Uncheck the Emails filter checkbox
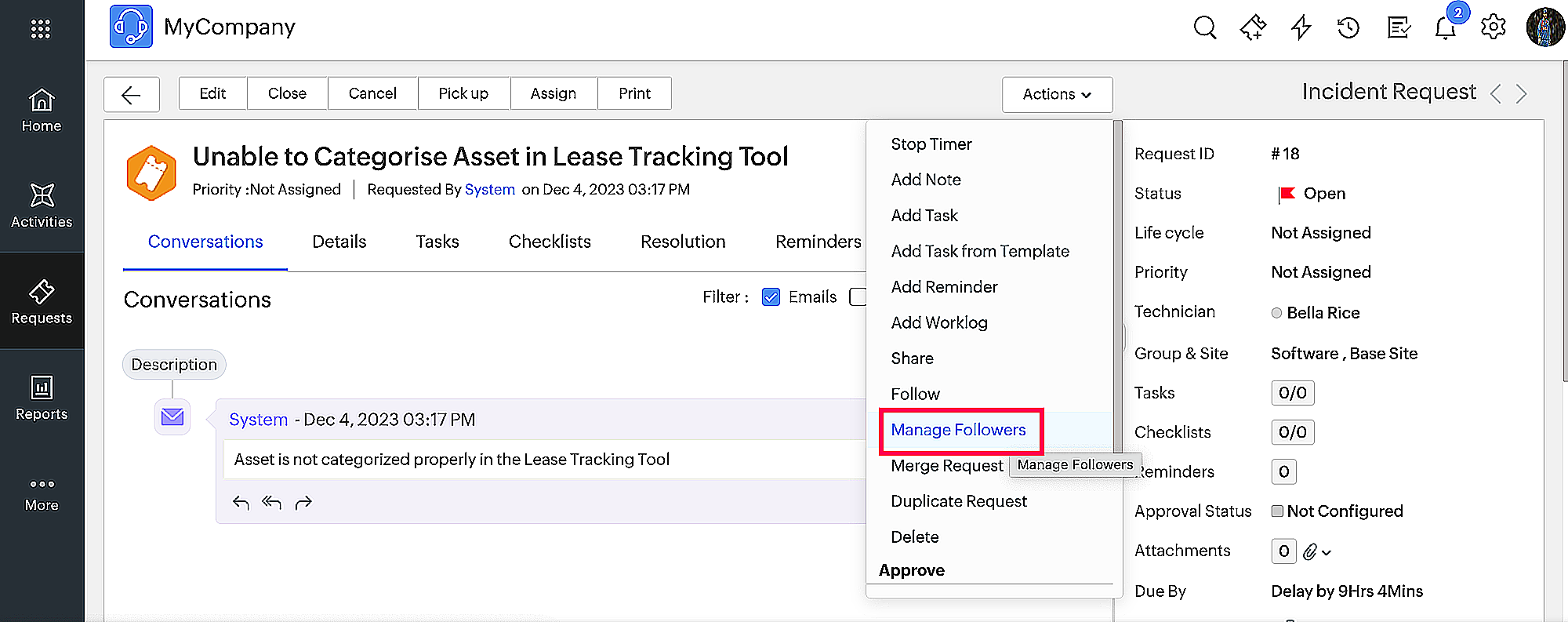 tap(771, 297)
